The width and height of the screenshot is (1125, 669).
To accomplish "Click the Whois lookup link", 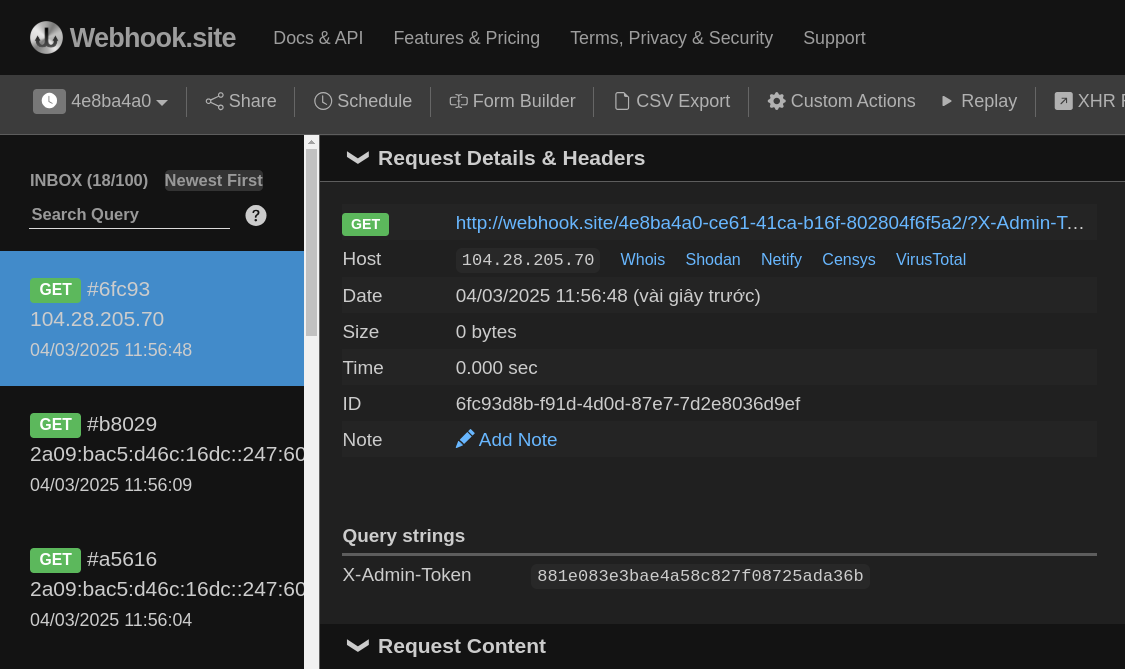I will pos(642,260).
